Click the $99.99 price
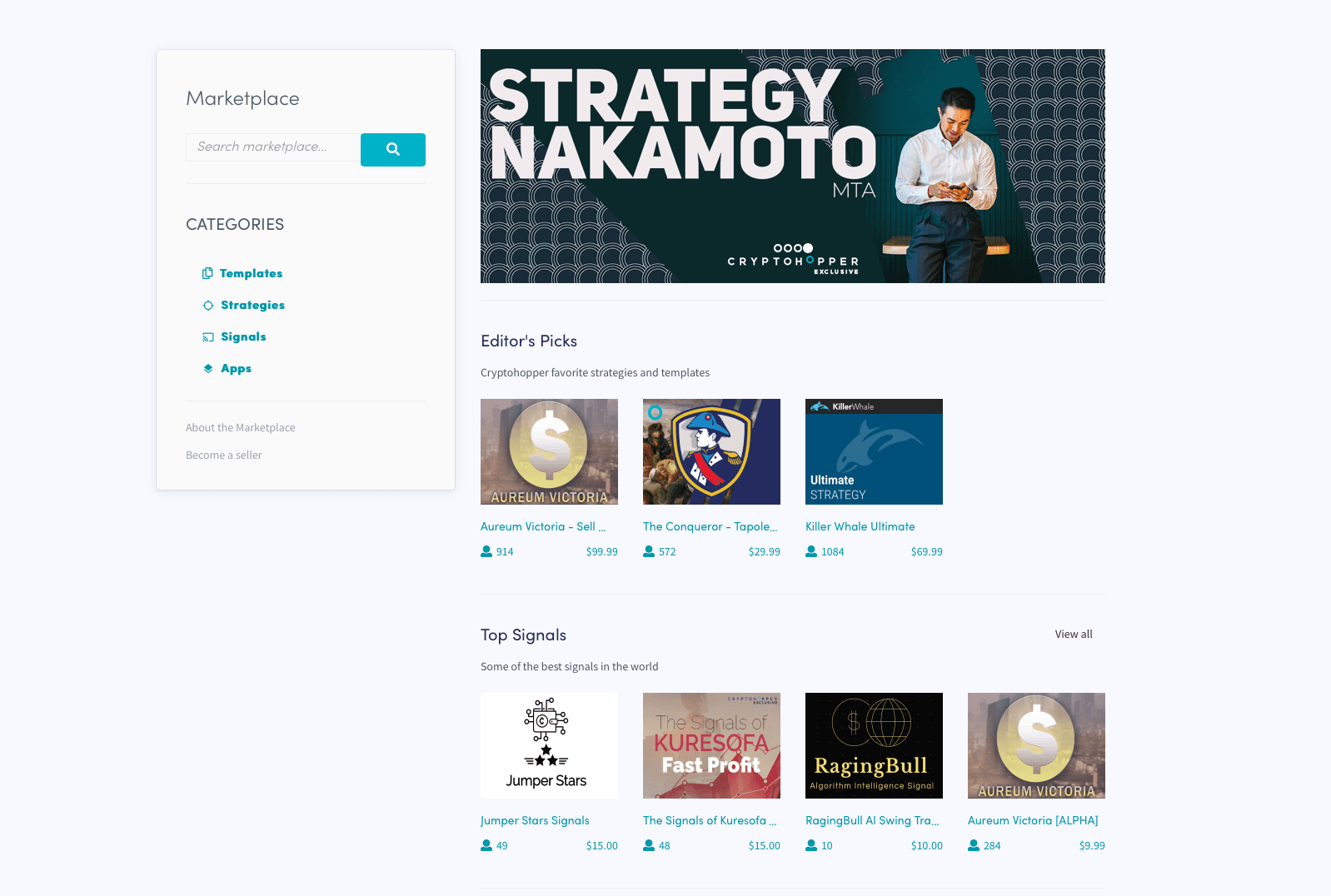Viewport: 1331px width, 896px height. [x=602, y=551]
